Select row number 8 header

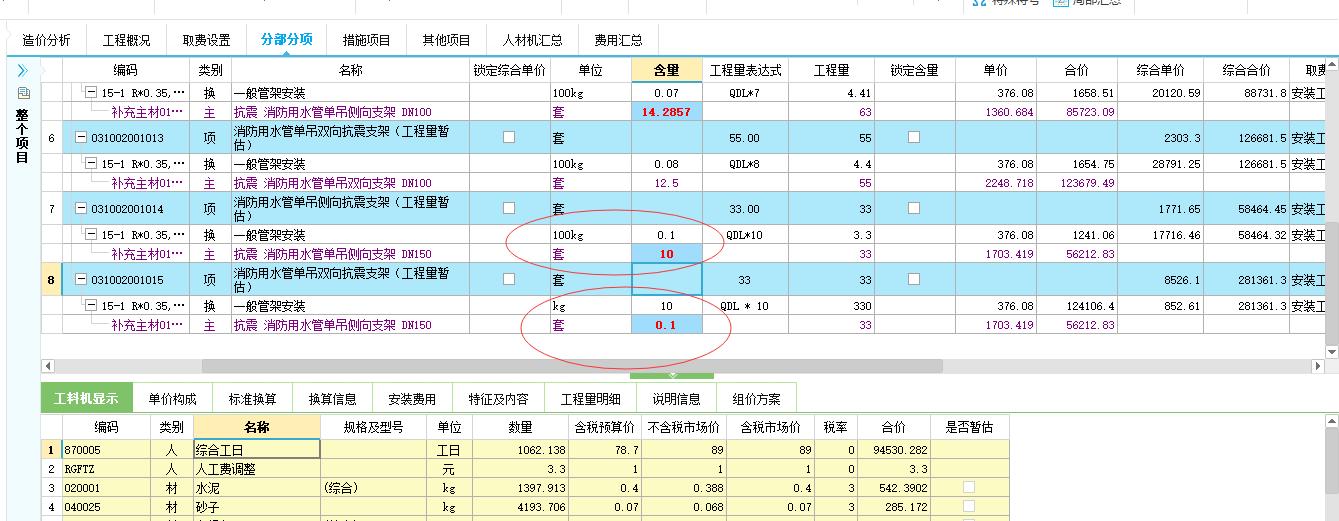pyautogui.click(x=51, y=280)
